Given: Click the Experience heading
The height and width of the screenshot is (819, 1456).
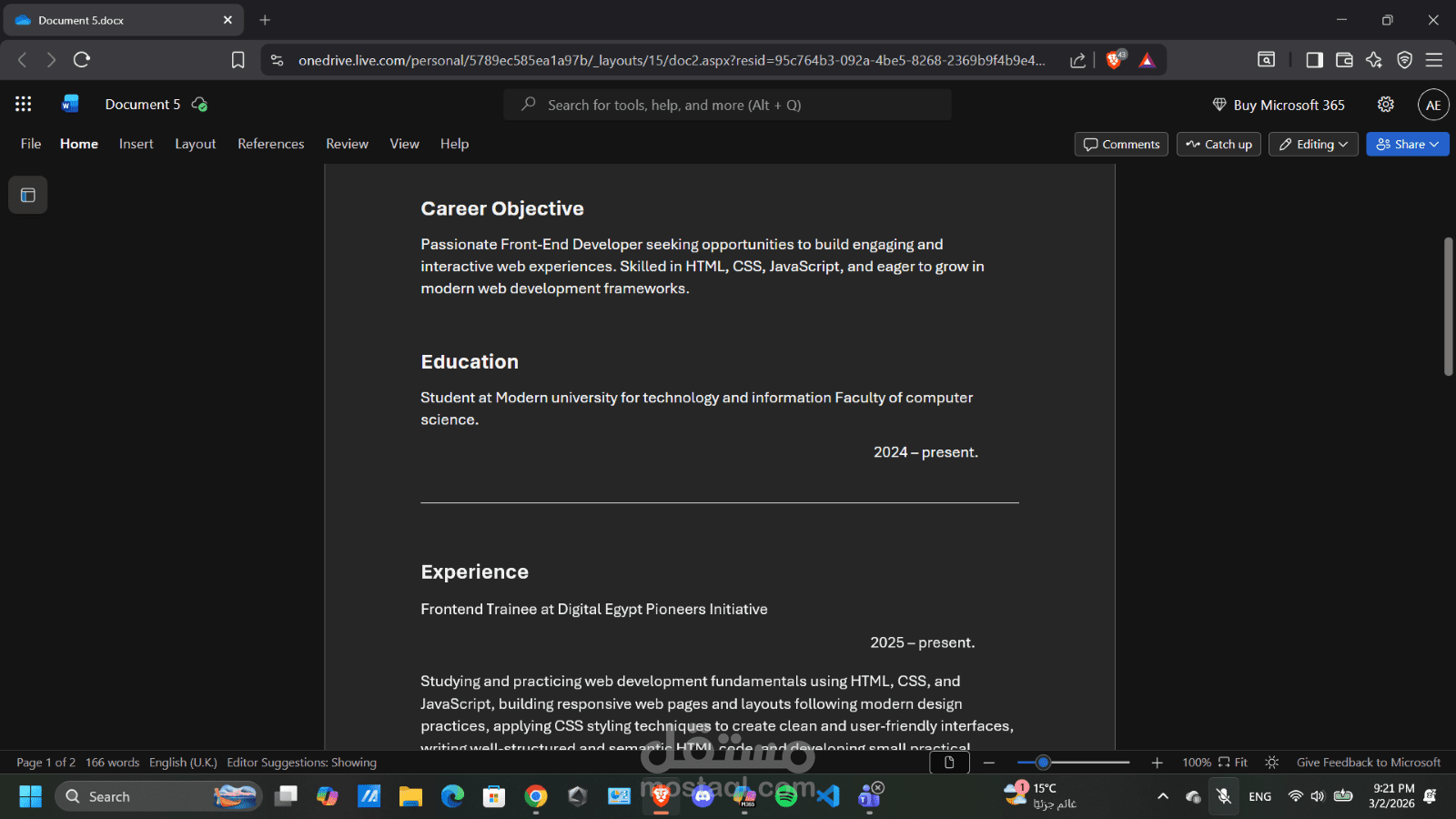Looking at the screenshot, I should click(474, 571).
